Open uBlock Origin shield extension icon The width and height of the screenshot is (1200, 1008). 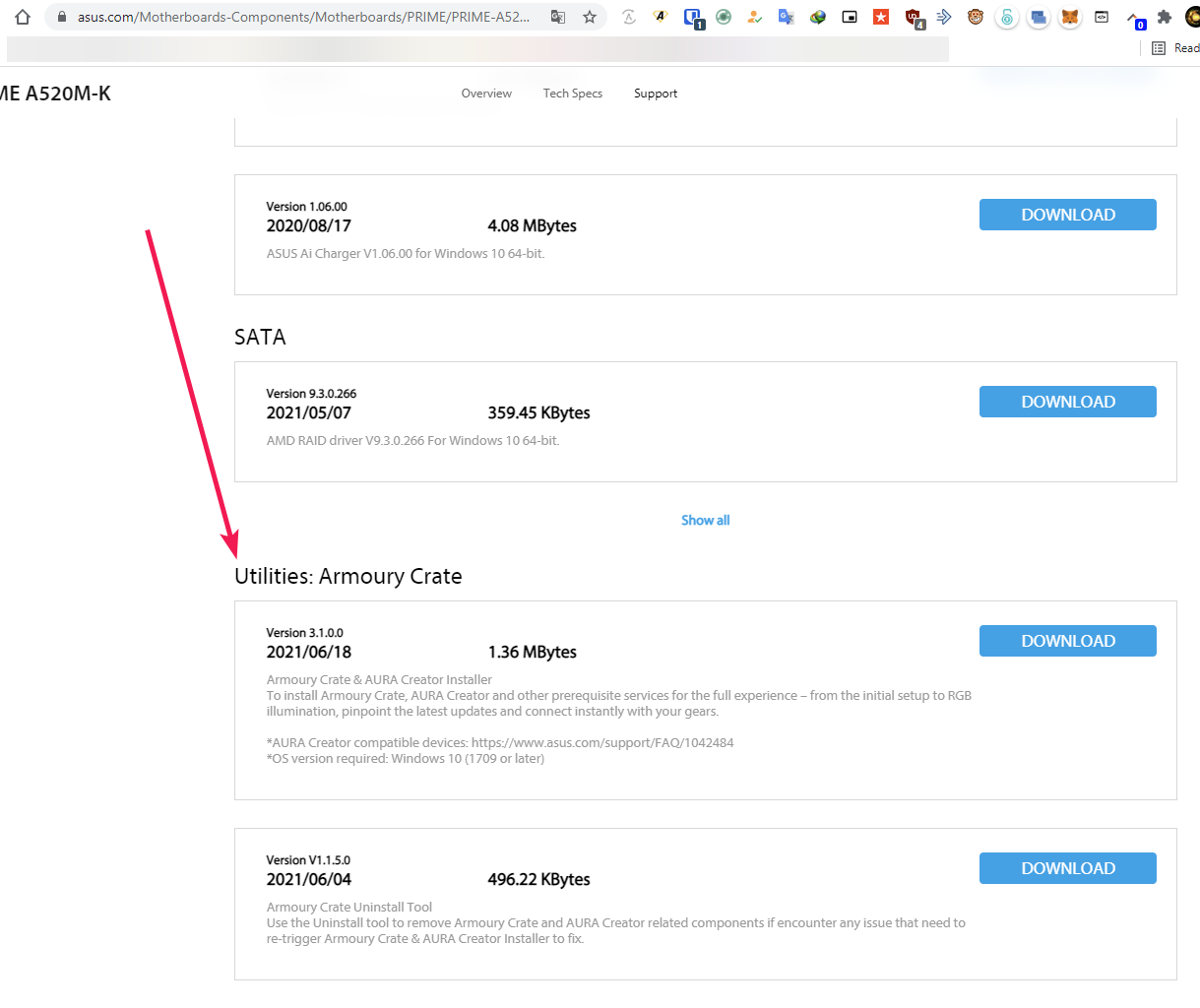915,18
